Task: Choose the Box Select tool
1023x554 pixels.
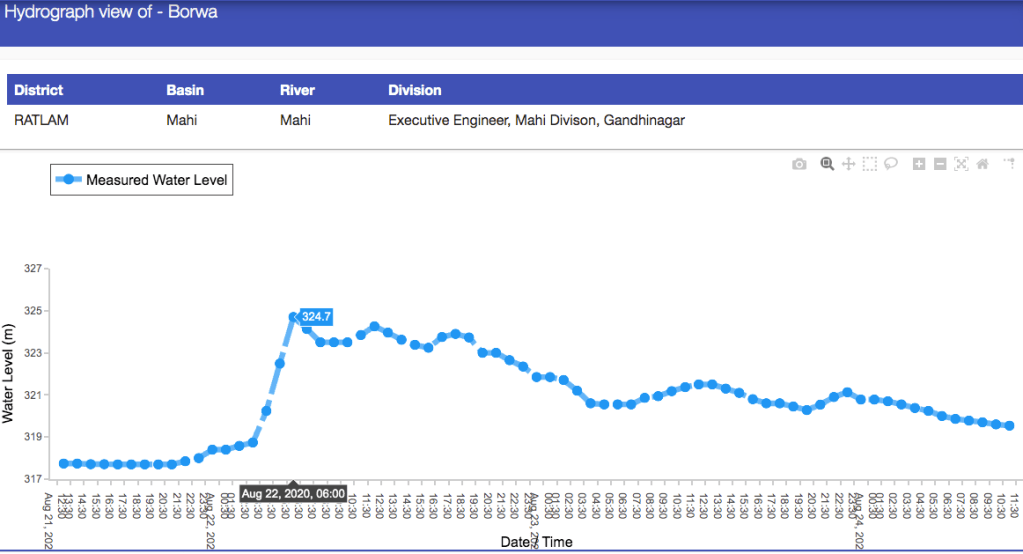Action: [870, 164]
